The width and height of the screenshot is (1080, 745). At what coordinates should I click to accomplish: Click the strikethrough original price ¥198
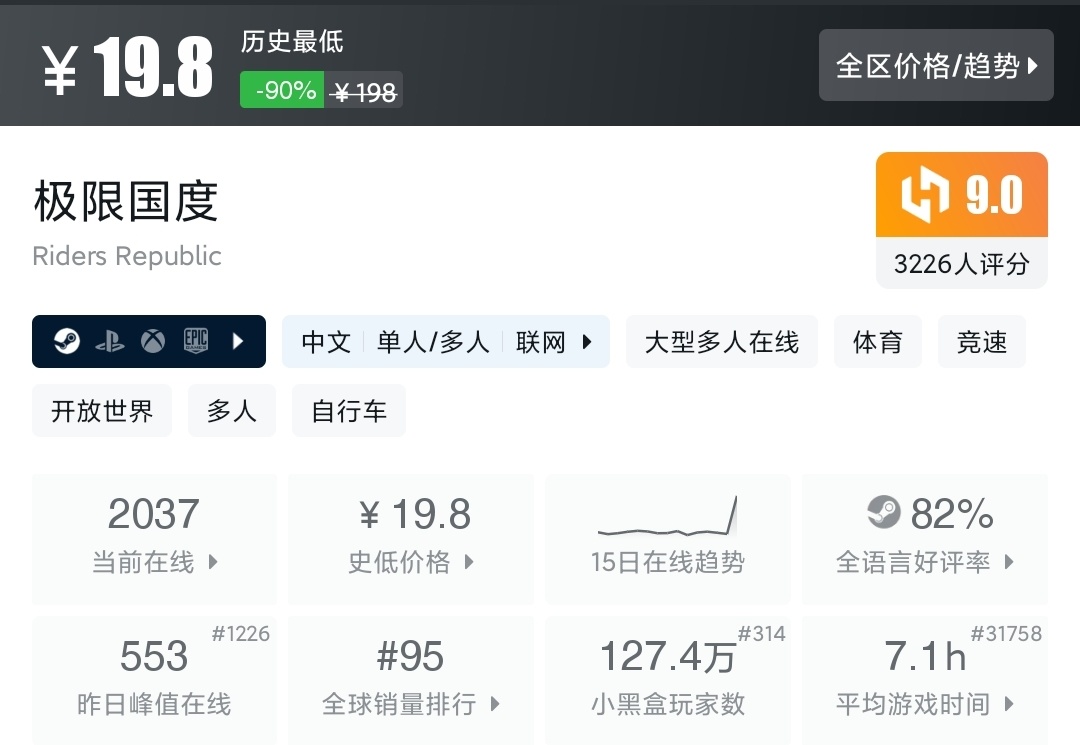(x=363, y=89)
